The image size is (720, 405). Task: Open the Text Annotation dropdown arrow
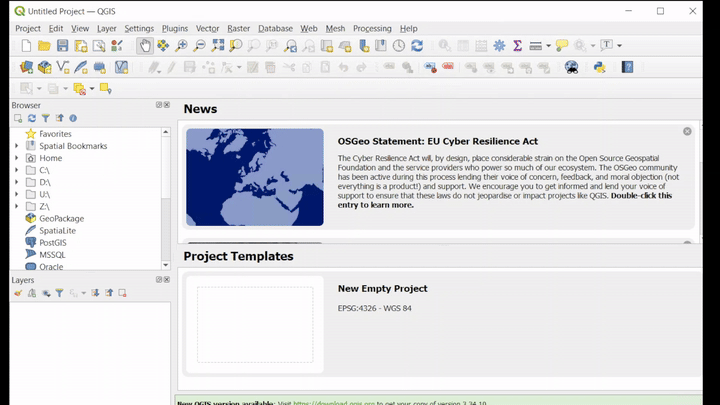(619, 45)
